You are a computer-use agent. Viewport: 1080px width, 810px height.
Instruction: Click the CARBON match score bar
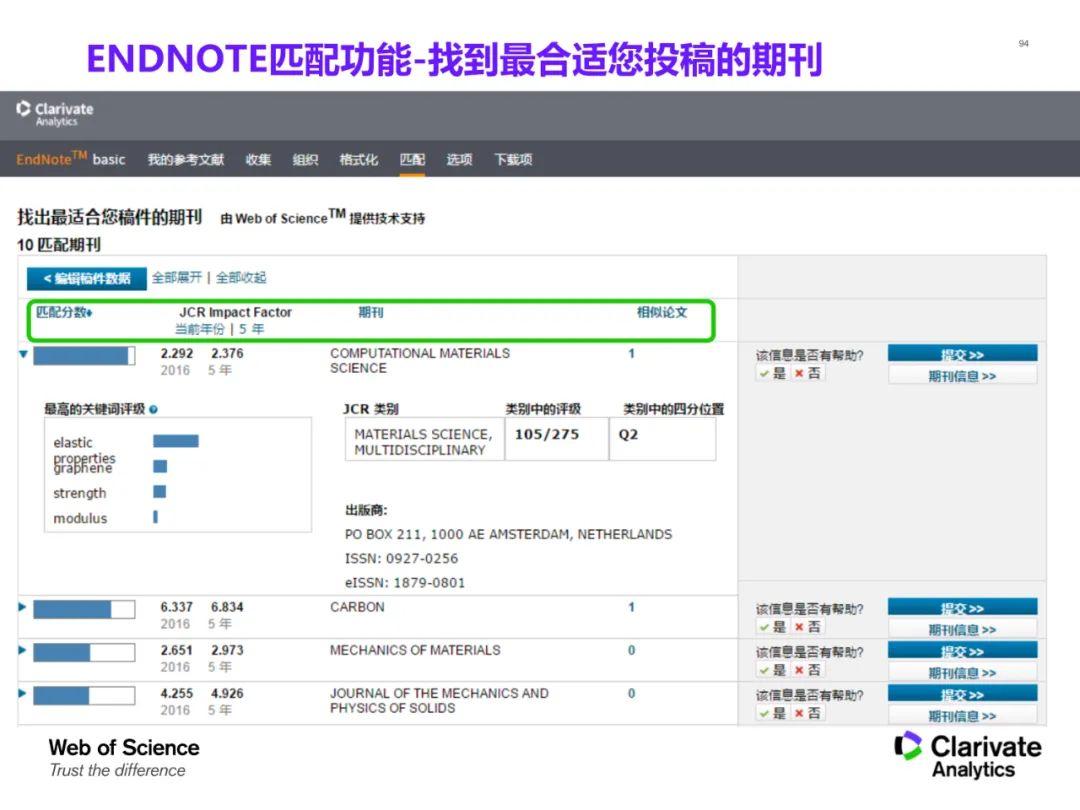pyautogui.click(x=82, y=607)
